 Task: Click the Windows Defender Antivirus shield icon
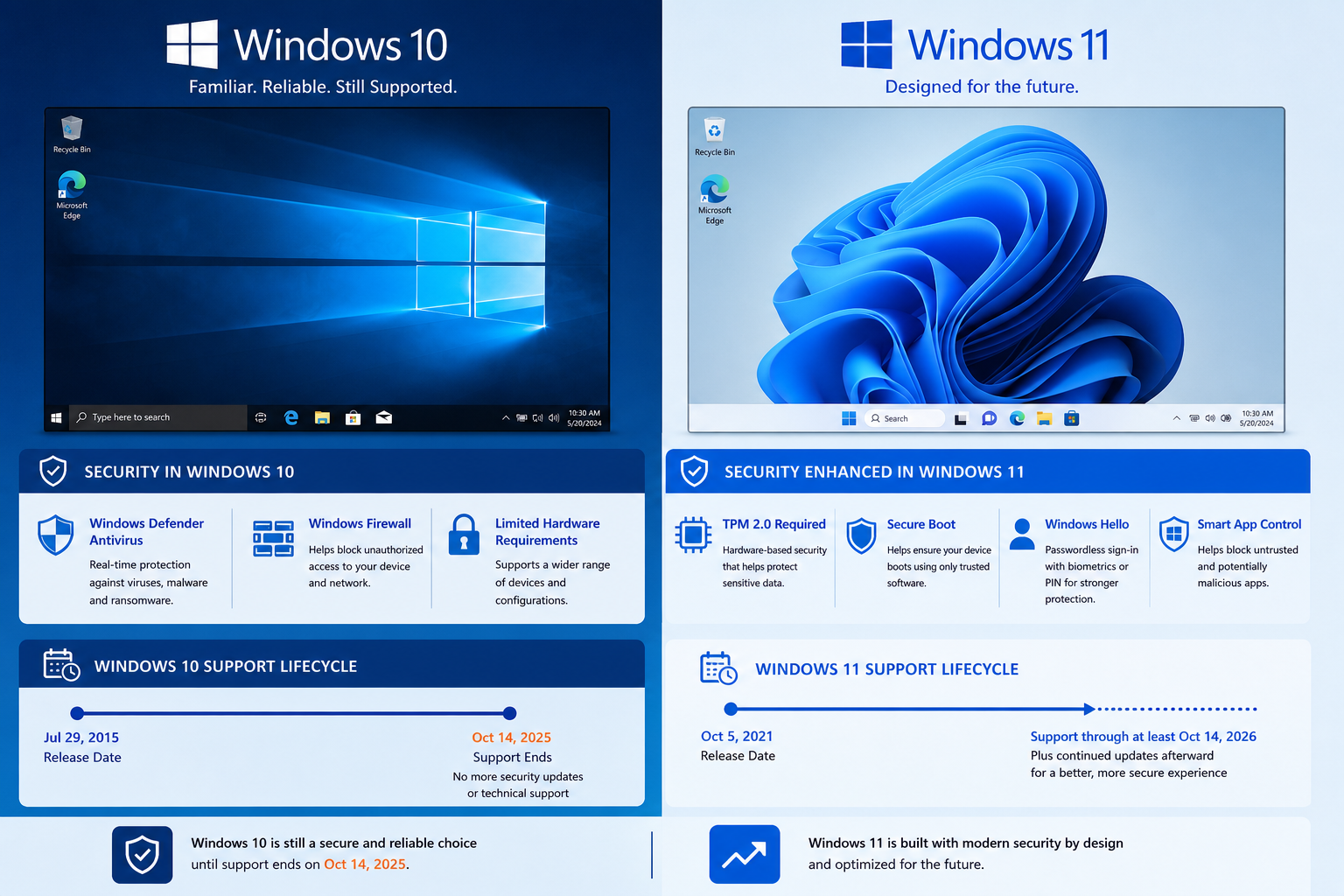56,535
